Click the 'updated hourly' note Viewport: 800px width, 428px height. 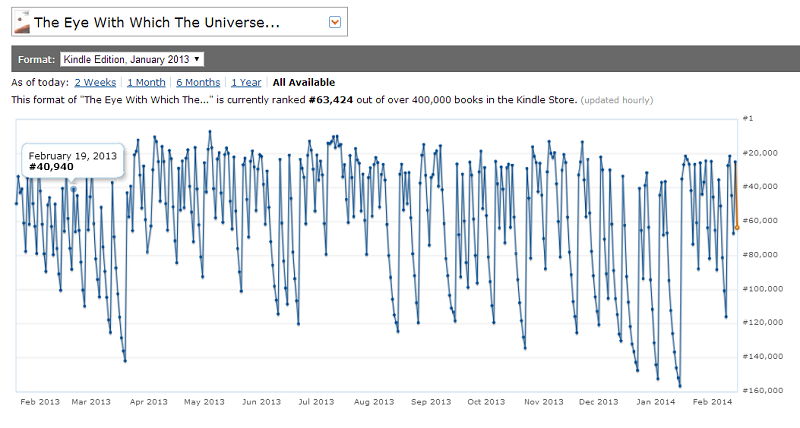point(617,100)
